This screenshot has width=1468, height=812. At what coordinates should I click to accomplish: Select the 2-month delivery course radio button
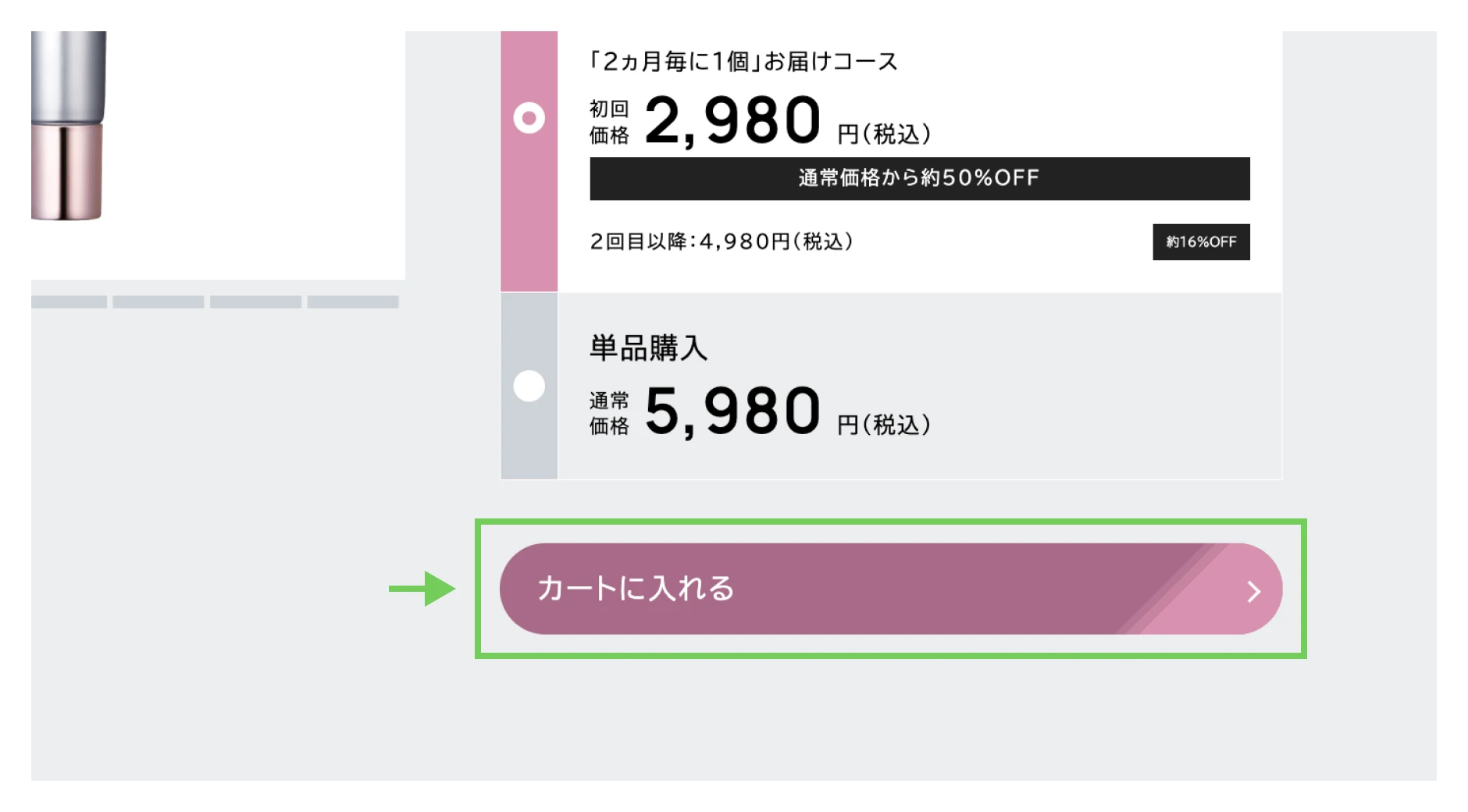[529, 118]
